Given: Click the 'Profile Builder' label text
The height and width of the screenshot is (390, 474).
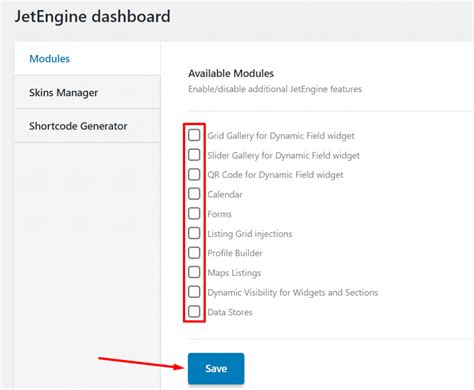Looking at the screenshot, I should pyautogui.click(x=235, y=253).
